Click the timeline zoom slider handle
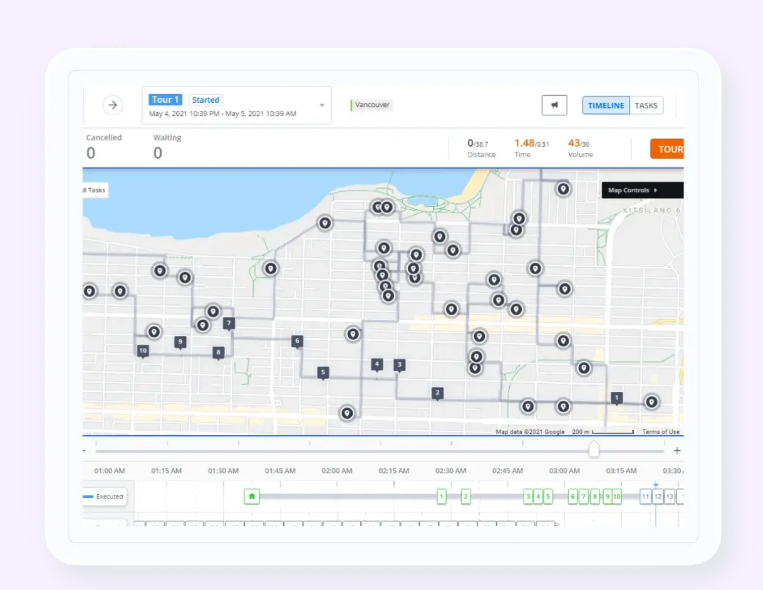The width and height of the screenshot is (763, 590). (x=594, y=449)
